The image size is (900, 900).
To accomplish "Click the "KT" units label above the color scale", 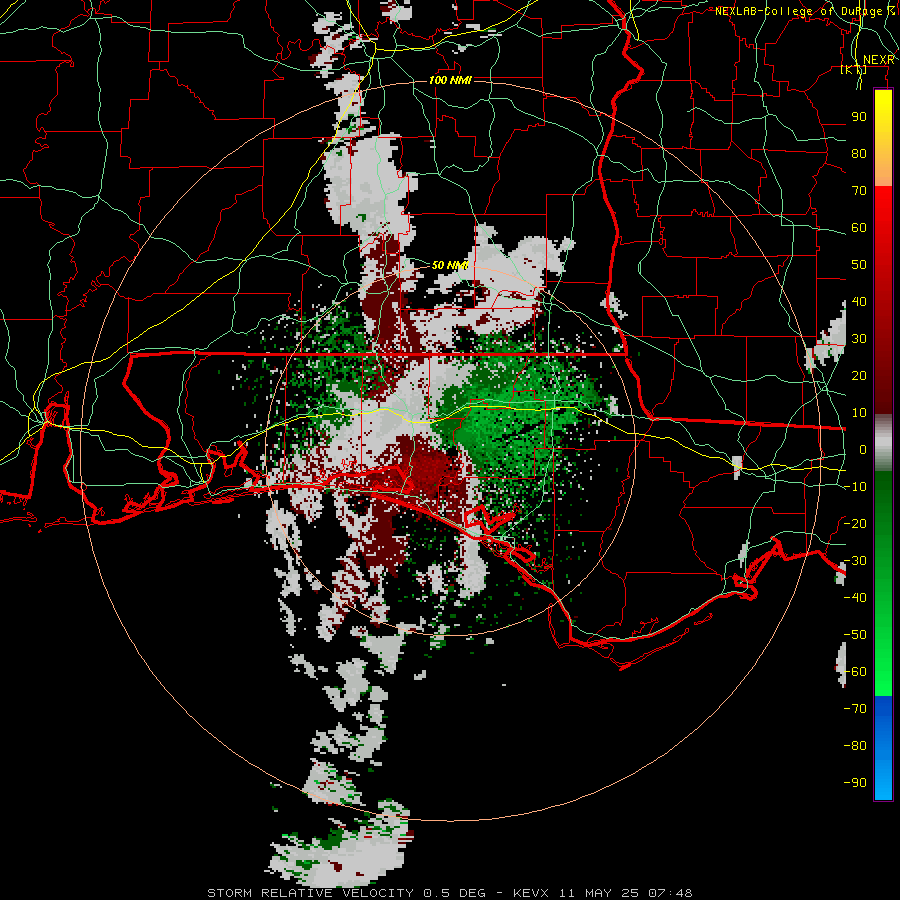I will pyautogui.click(x=853, y=70).
